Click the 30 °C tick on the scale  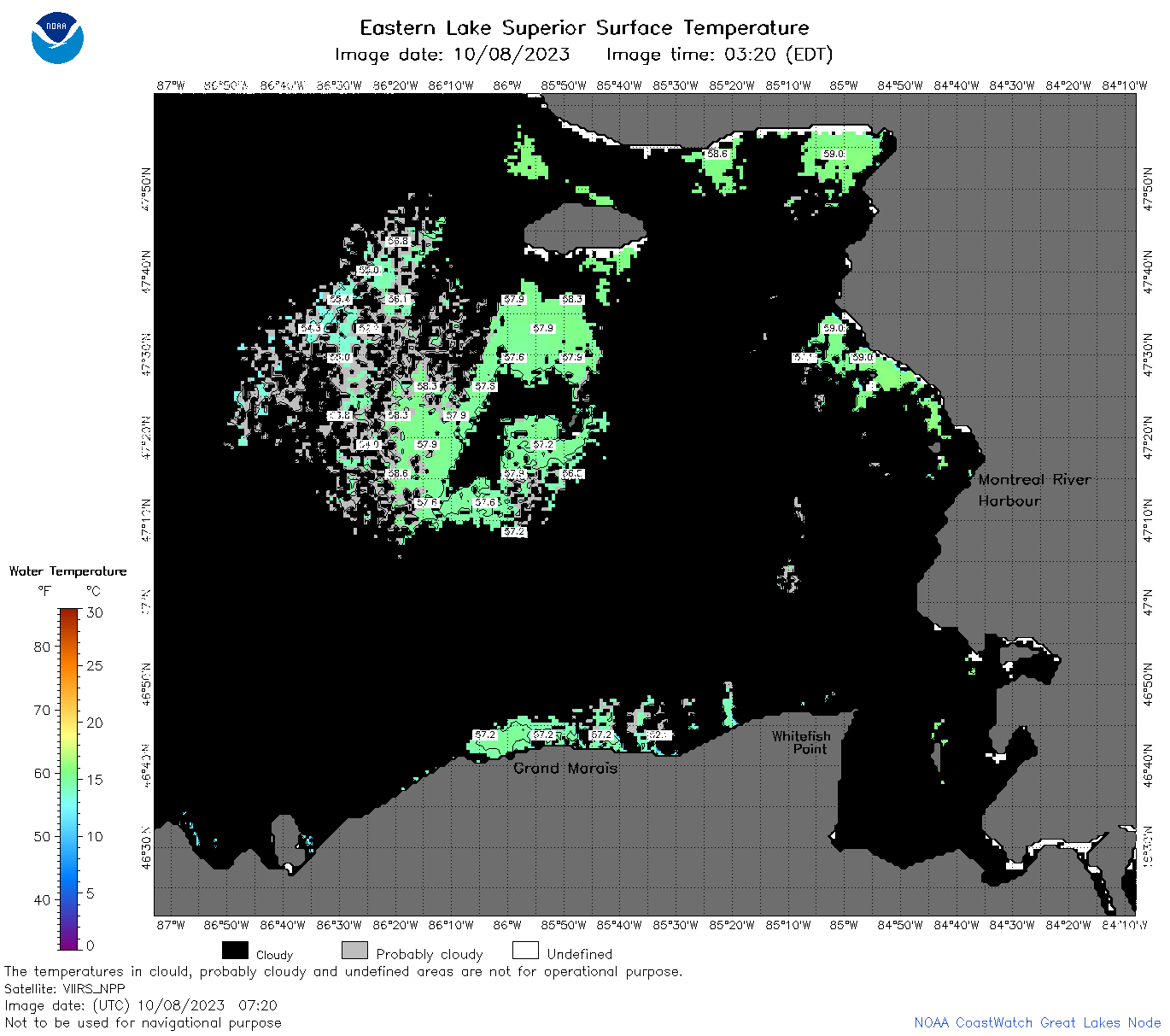[95, 612]
